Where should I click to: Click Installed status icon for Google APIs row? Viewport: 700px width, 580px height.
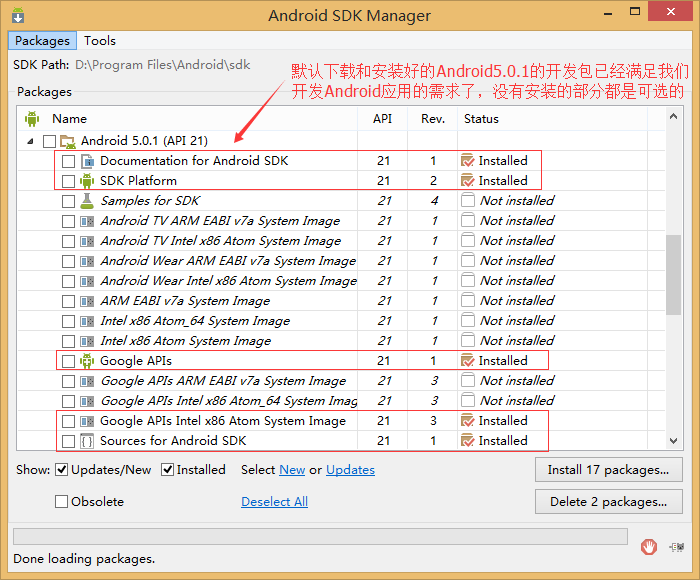tap(467, 360)
